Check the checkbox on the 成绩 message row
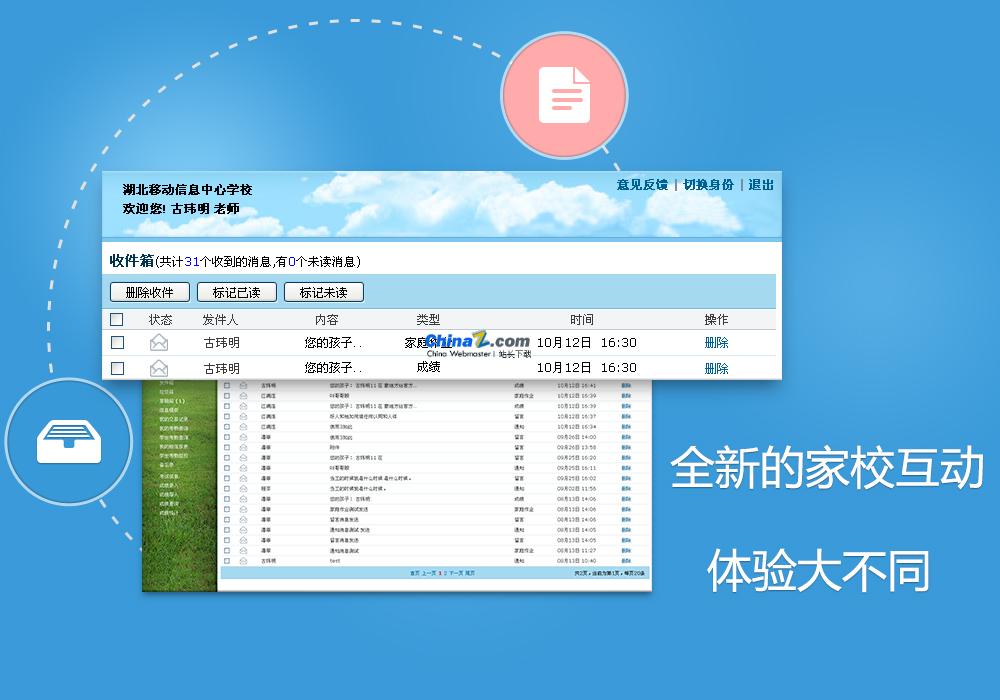This screenshot has height=700, width=1000. (x=116, y=367)
